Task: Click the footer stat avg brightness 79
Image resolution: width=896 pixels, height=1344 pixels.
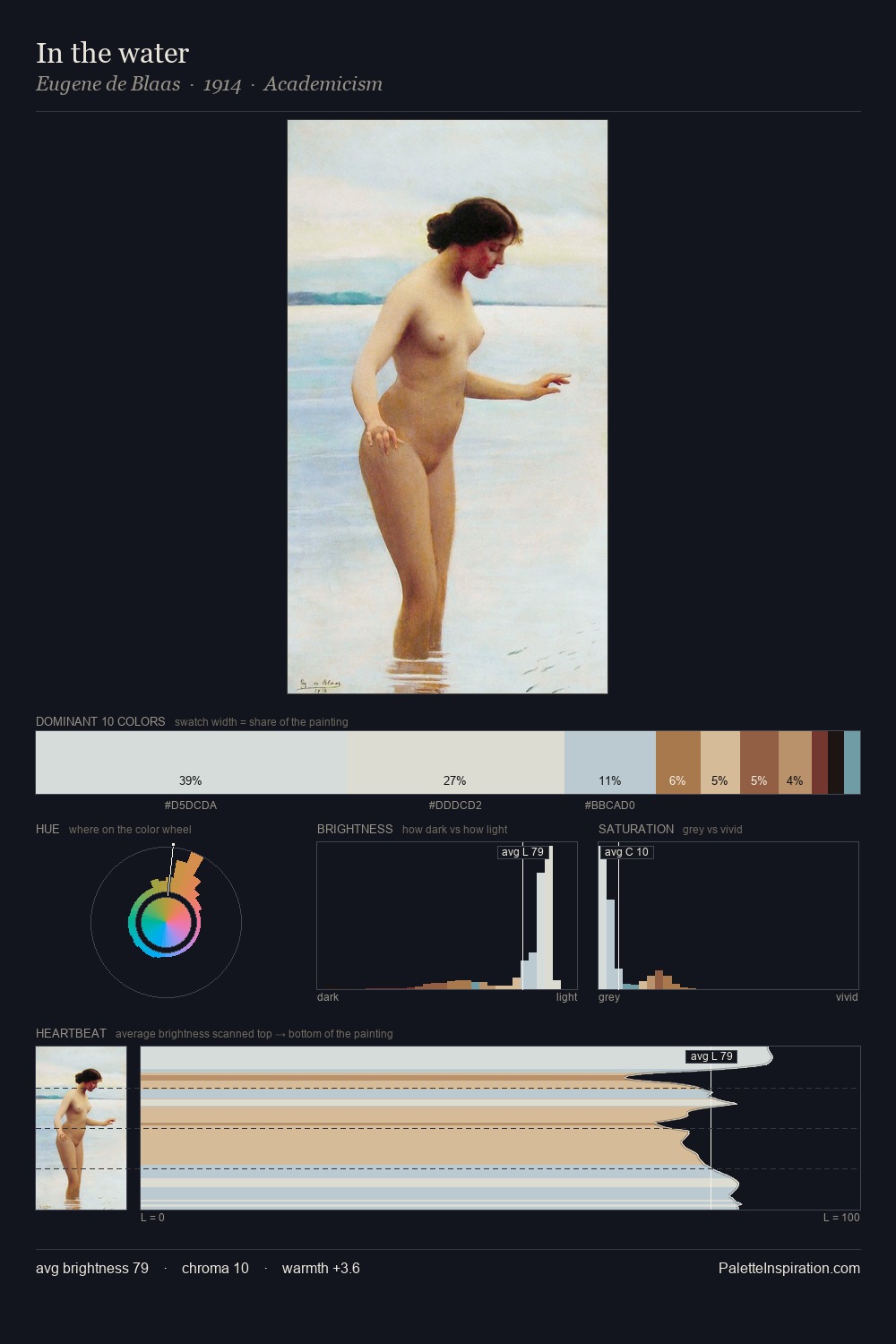Action: [x=92, y=1268]
